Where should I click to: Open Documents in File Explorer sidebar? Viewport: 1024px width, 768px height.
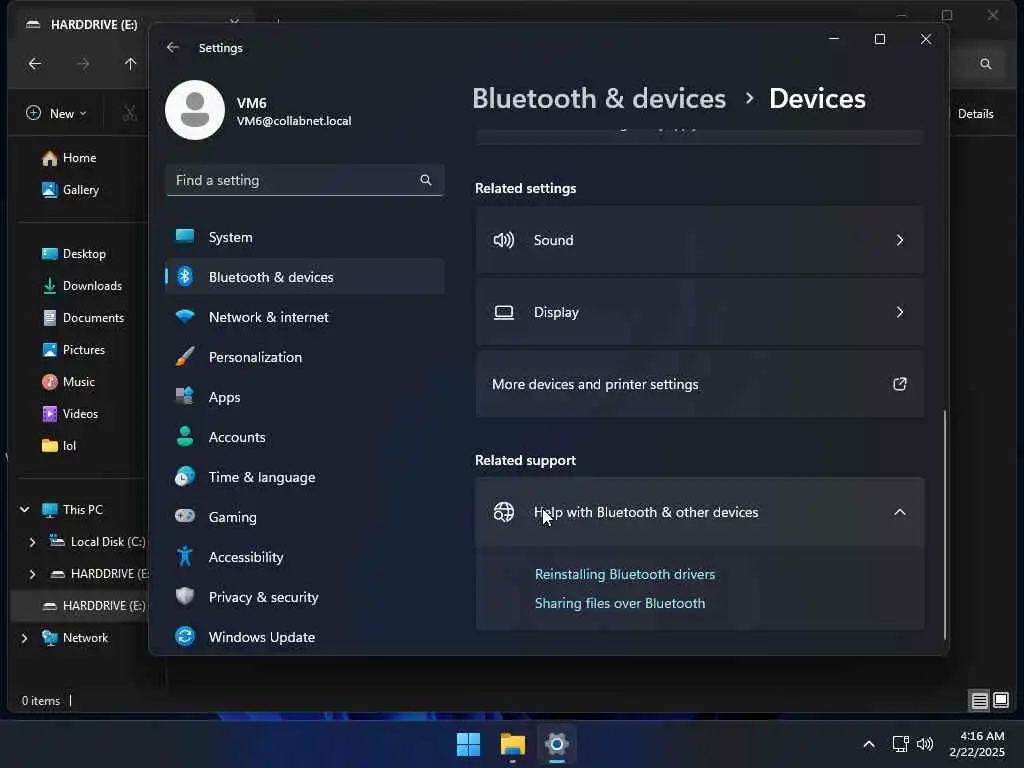78,317
